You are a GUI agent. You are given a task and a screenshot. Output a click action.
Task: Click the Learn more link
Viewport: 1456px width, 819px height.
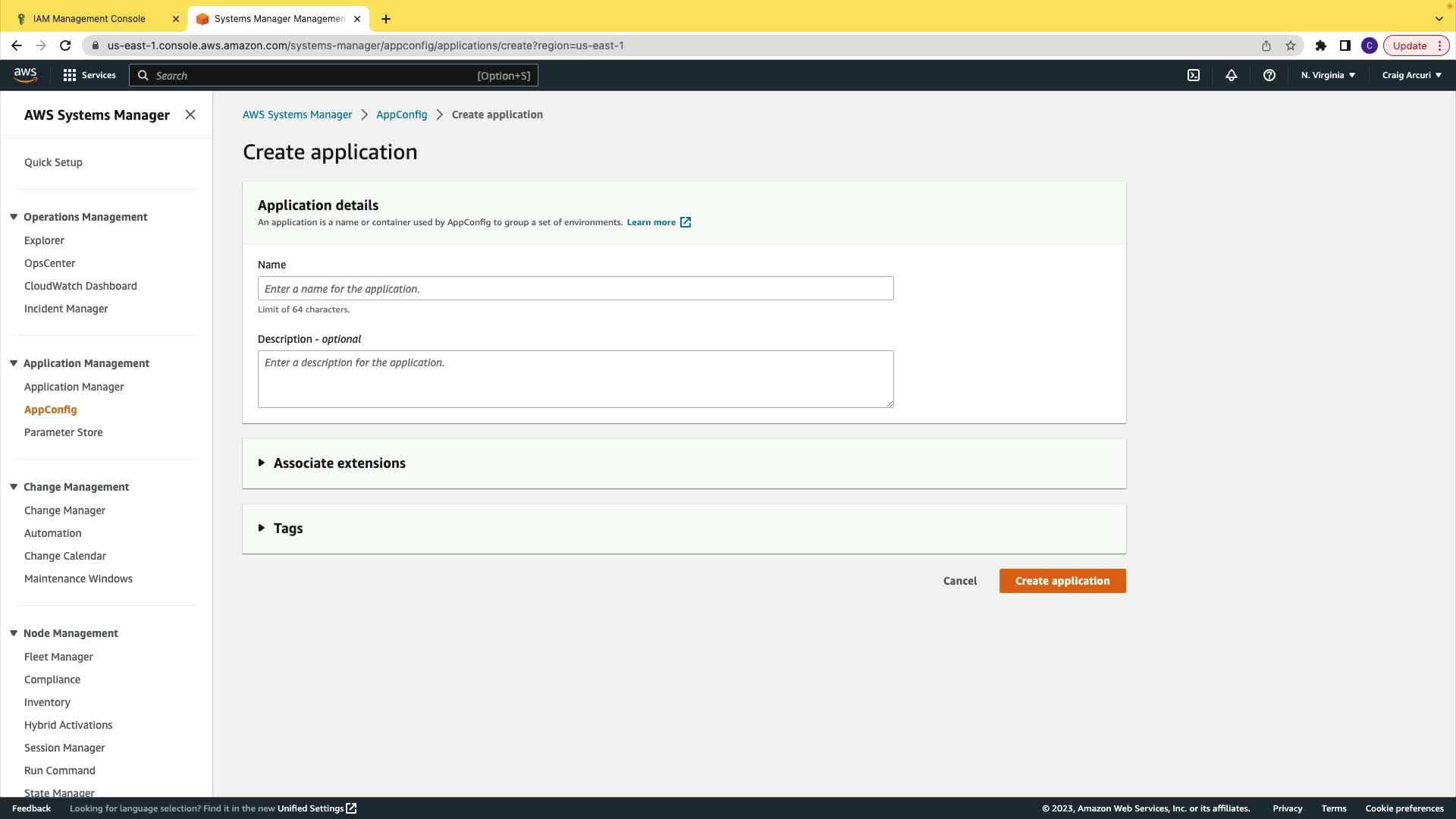coord(651,222)
